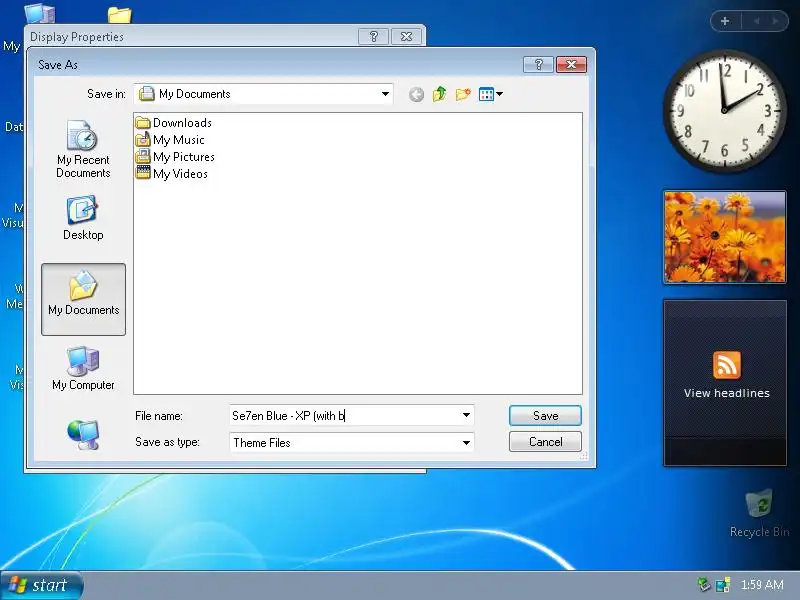800x600 pixels.
Task: Open the Start menu
Action: (42, 585)
